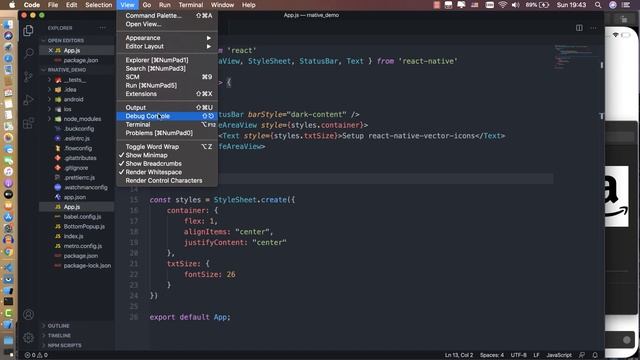Click Spaces: 4 indentation status item
Viewport: 640px width, 360px height.
[x=492, y=355]
